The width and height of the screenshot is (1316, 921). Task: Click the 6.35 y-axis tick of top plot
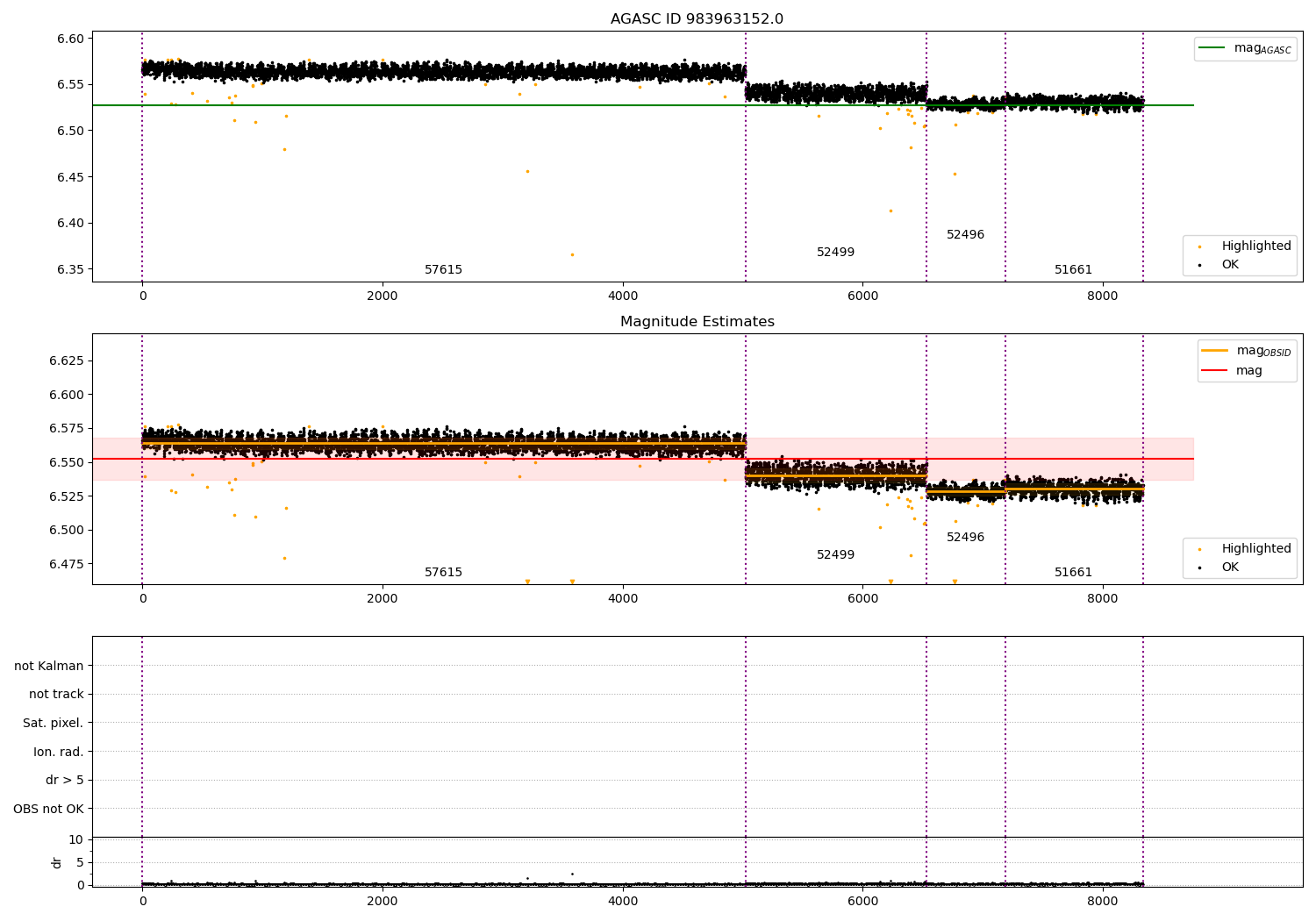tap(71, 269)
